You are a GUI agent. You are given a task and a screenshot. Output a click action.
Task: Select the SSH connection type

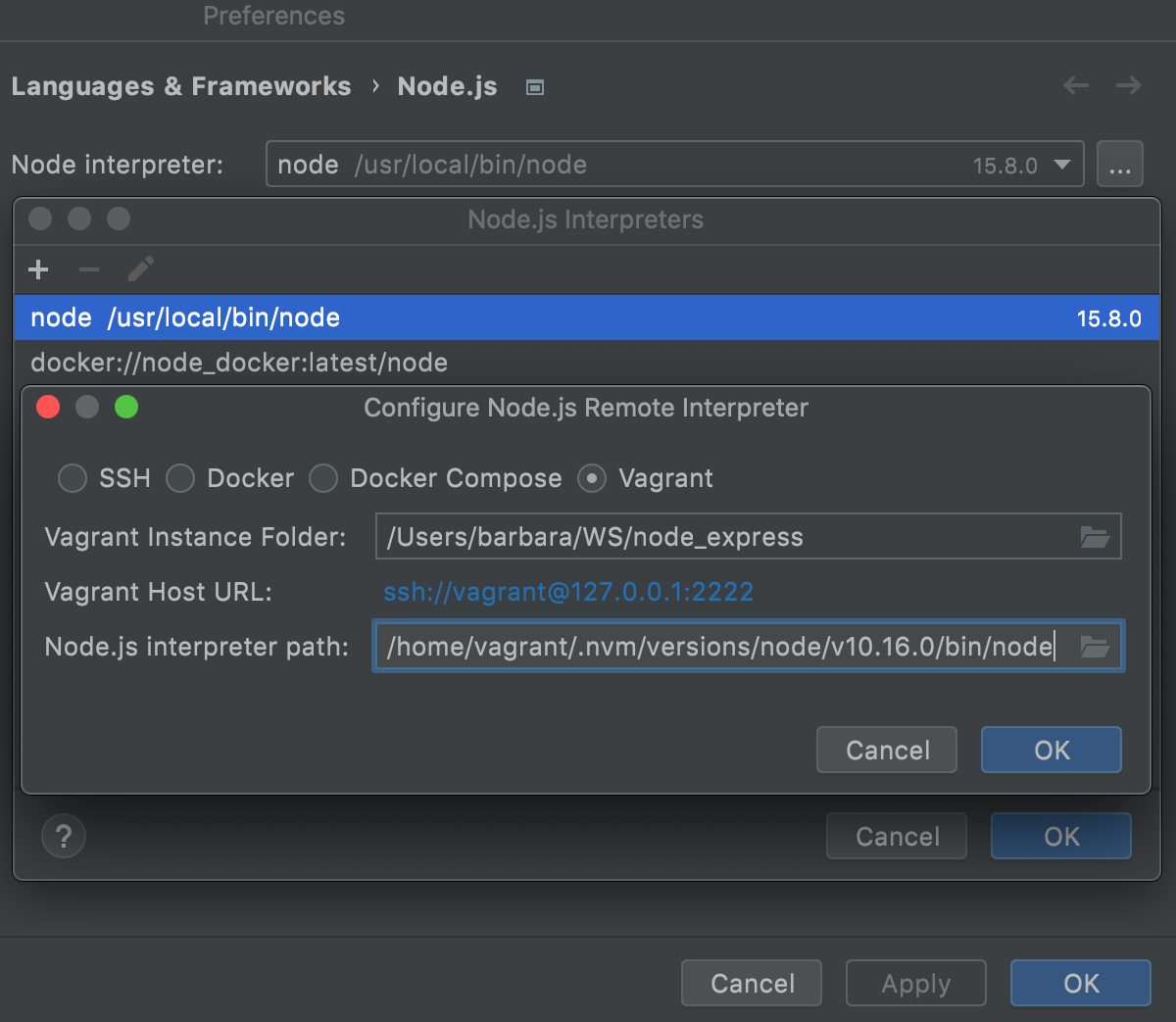[72, 478]
